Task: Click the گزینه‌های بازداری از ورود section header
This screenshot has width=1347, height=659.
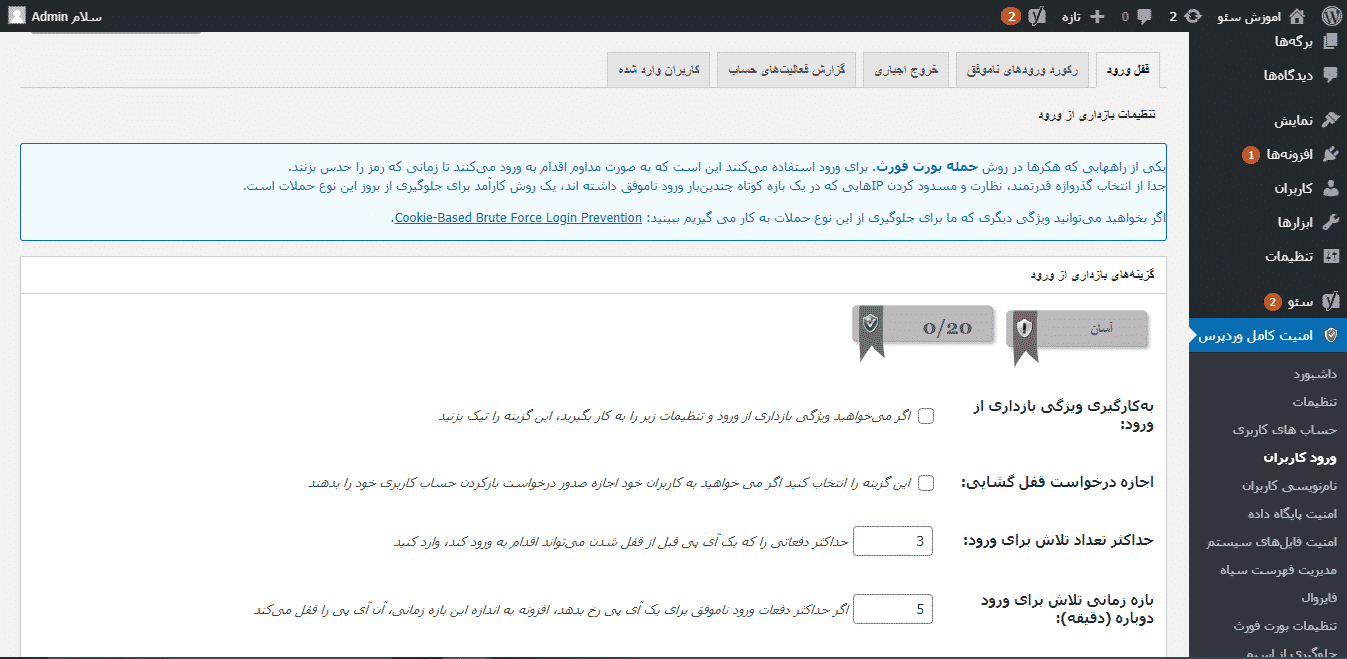Action: (1093, 274)
